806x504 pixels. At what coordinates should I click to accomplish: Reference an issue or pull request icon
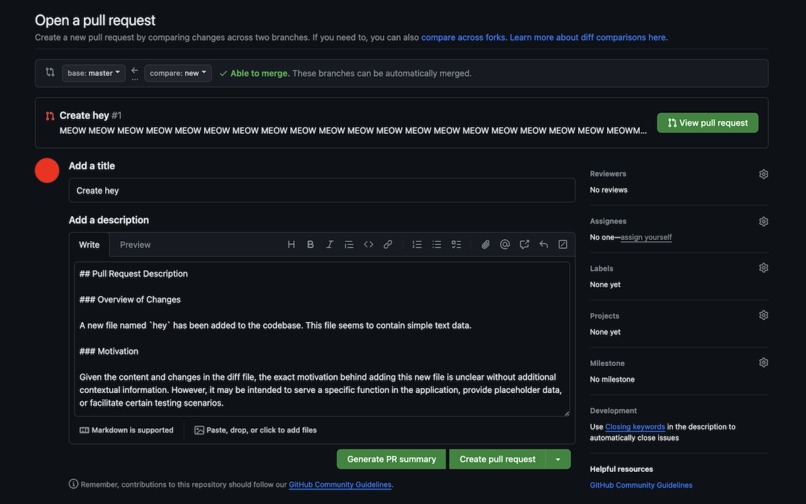click(524, 244)
